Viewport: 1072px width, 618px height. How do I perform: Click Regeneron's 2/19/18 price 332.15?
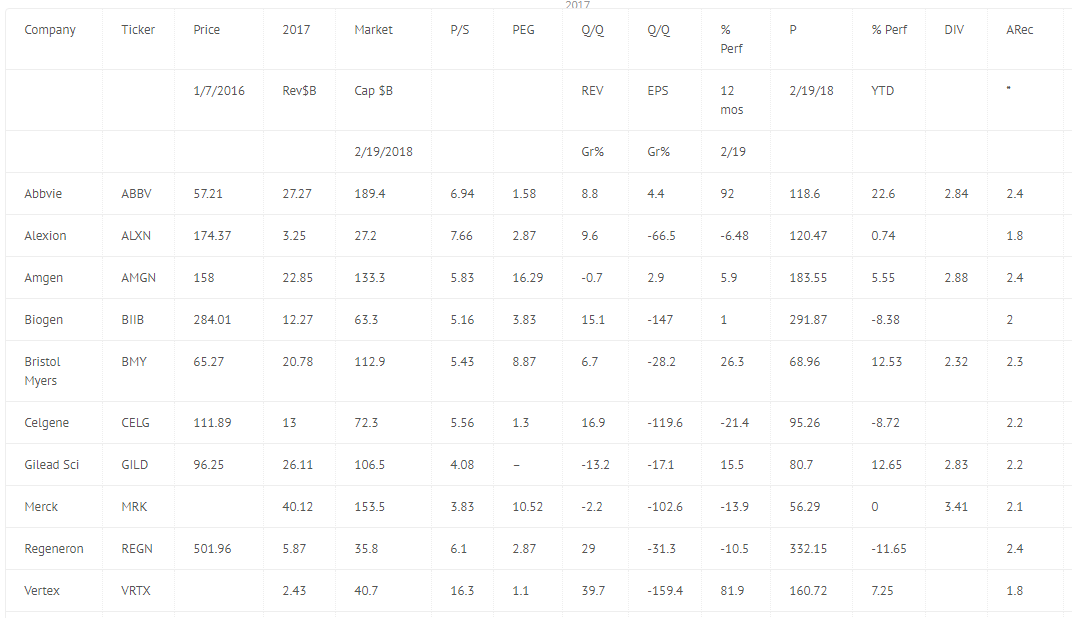pos(808,549)
